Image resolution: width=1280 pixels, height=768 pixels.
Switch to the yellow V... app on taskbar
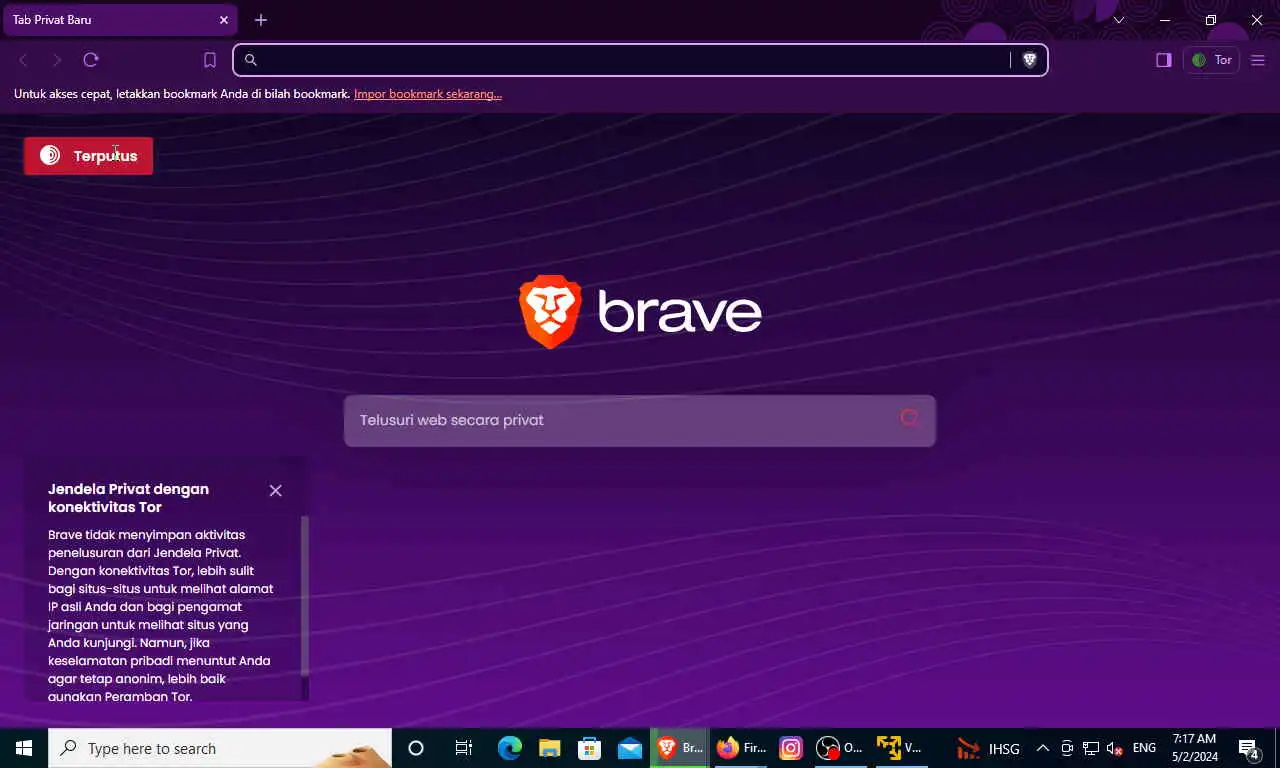coord(899,748)
